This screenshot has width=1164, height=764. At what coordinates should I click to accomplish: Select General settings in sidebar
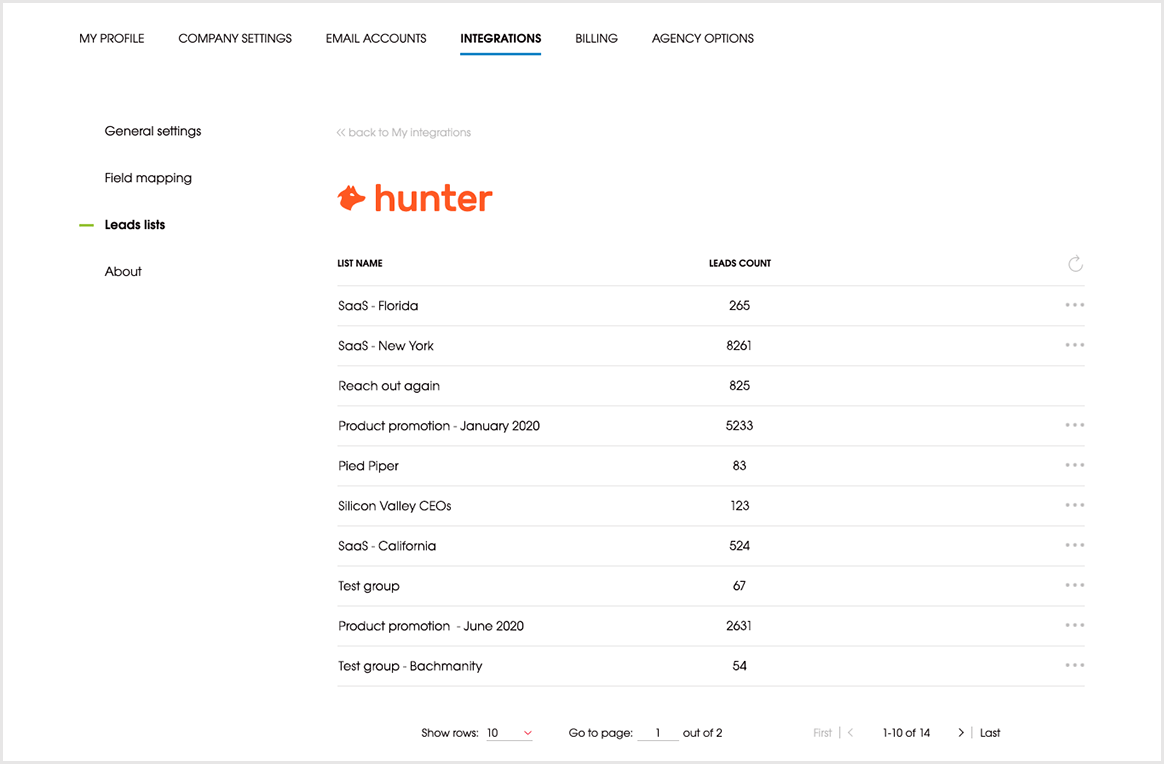point(153,131)
